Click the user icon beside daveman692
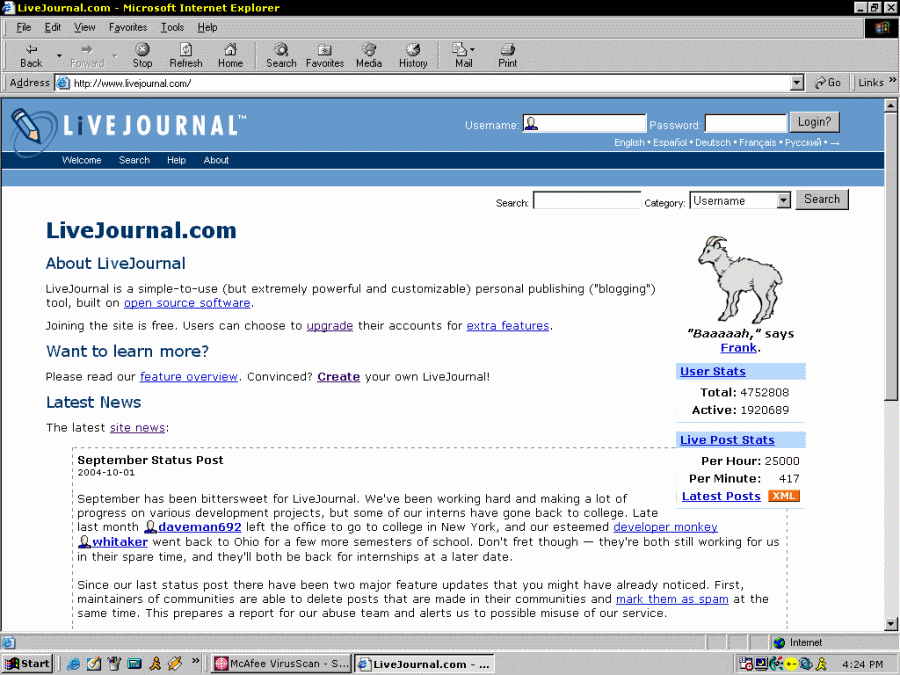 (x=150, y=527)
